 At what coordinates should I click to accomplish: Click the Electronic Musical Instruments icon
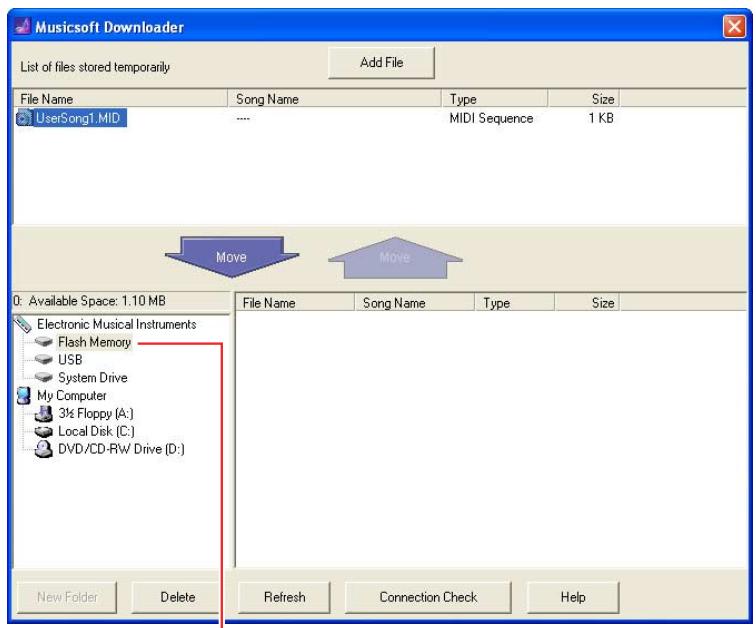click(x=23, y=324)
